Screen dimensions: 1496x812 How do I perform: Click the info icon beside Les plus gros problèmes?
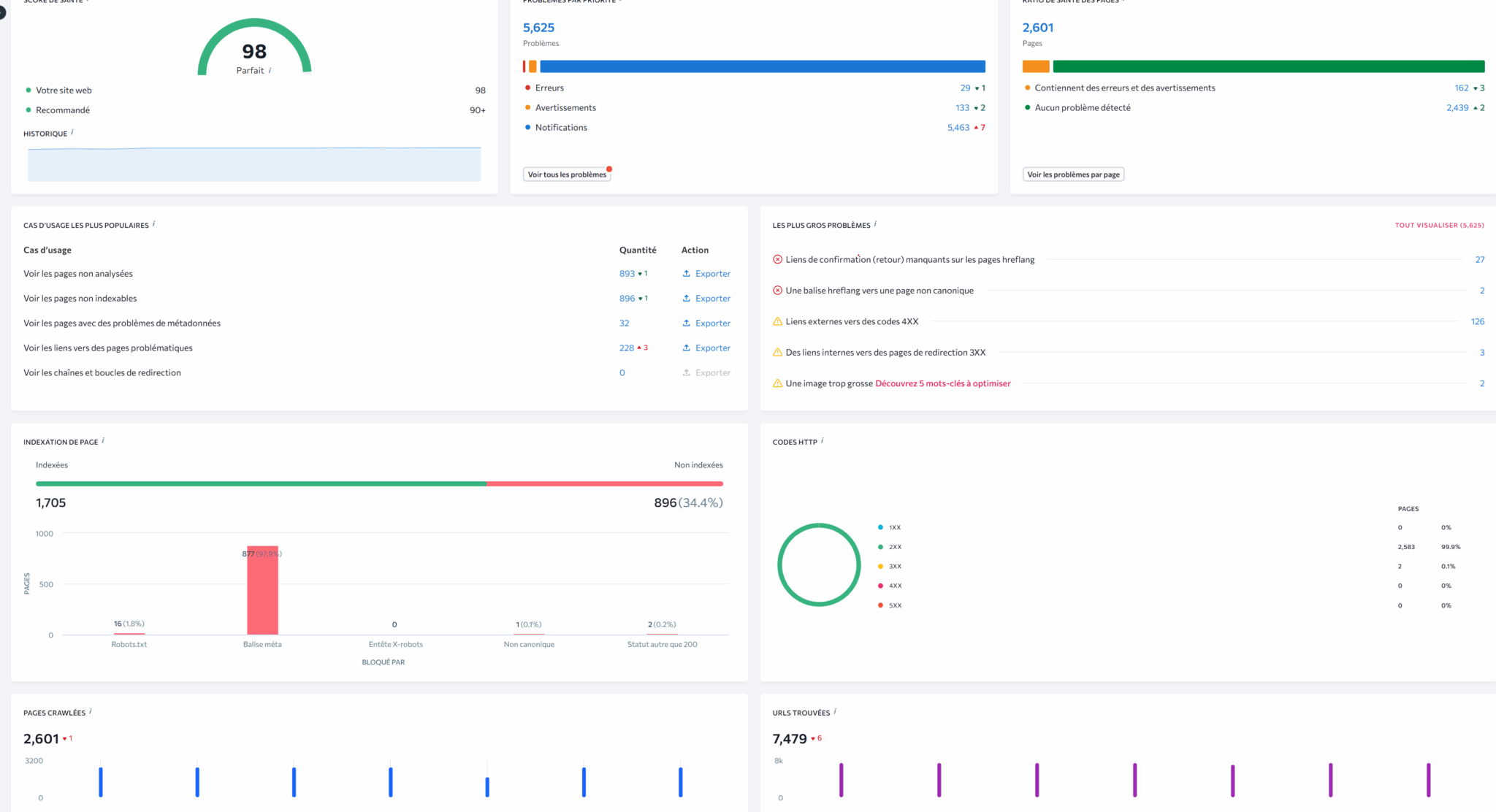coord(875,224)
